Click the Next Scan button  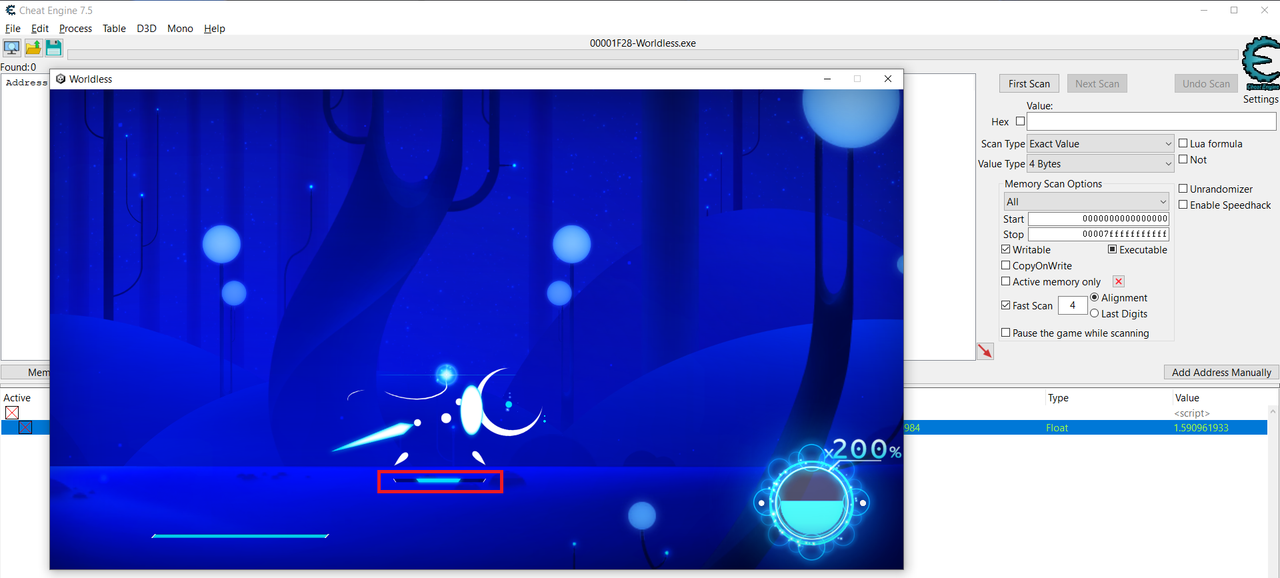pos(1097,84)
